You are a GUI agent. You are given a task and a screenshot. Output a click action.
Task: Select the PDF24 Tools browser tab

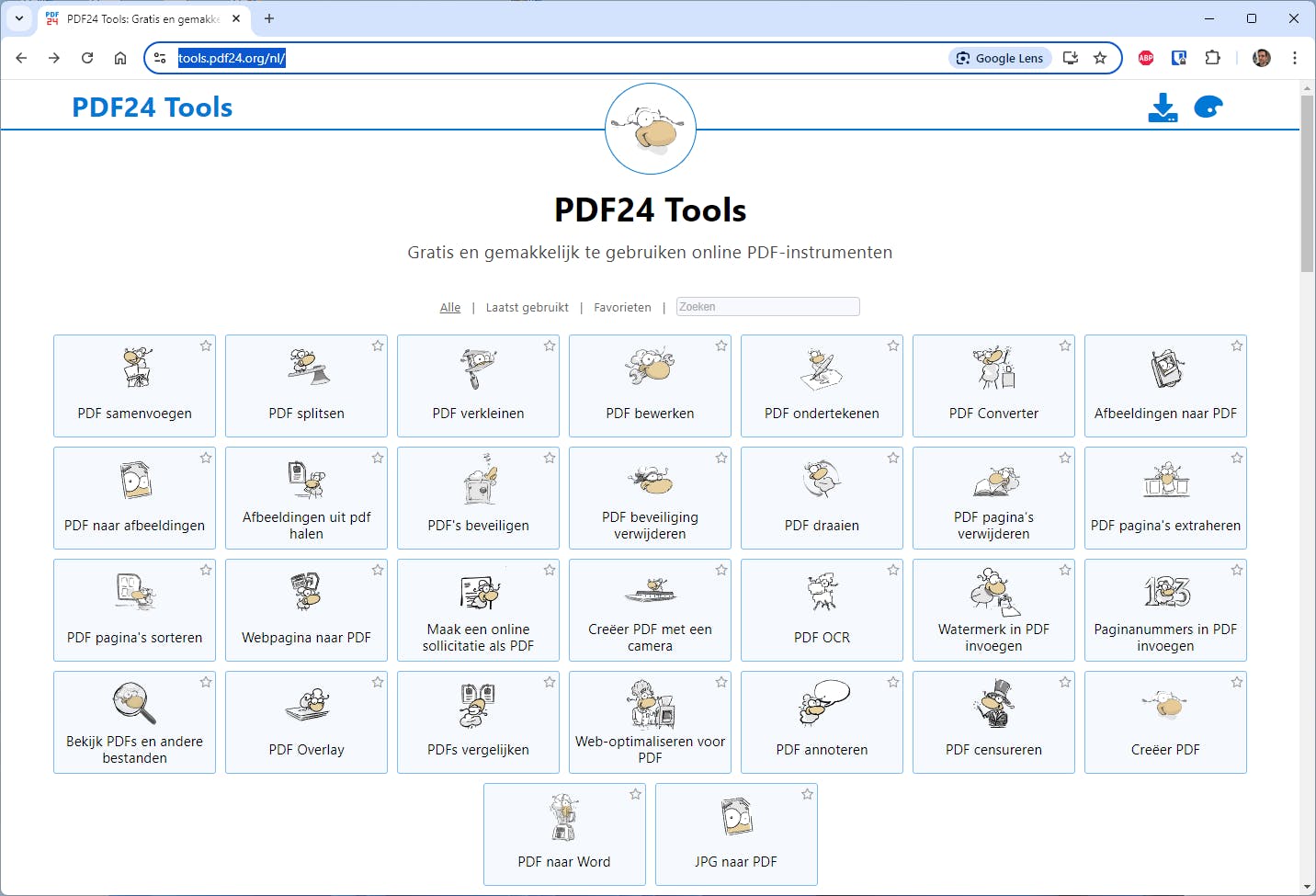pyautogui.click(x=143, y=18)
